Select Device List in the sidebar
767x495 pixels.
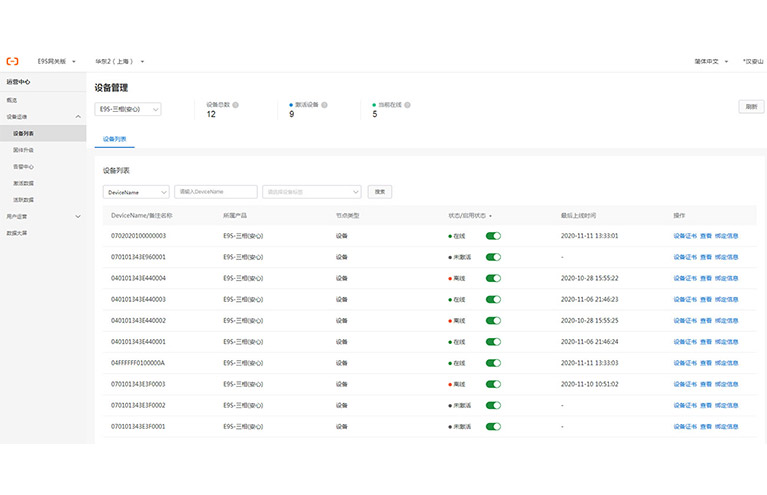pyautogui.click(x=43, y=133)
